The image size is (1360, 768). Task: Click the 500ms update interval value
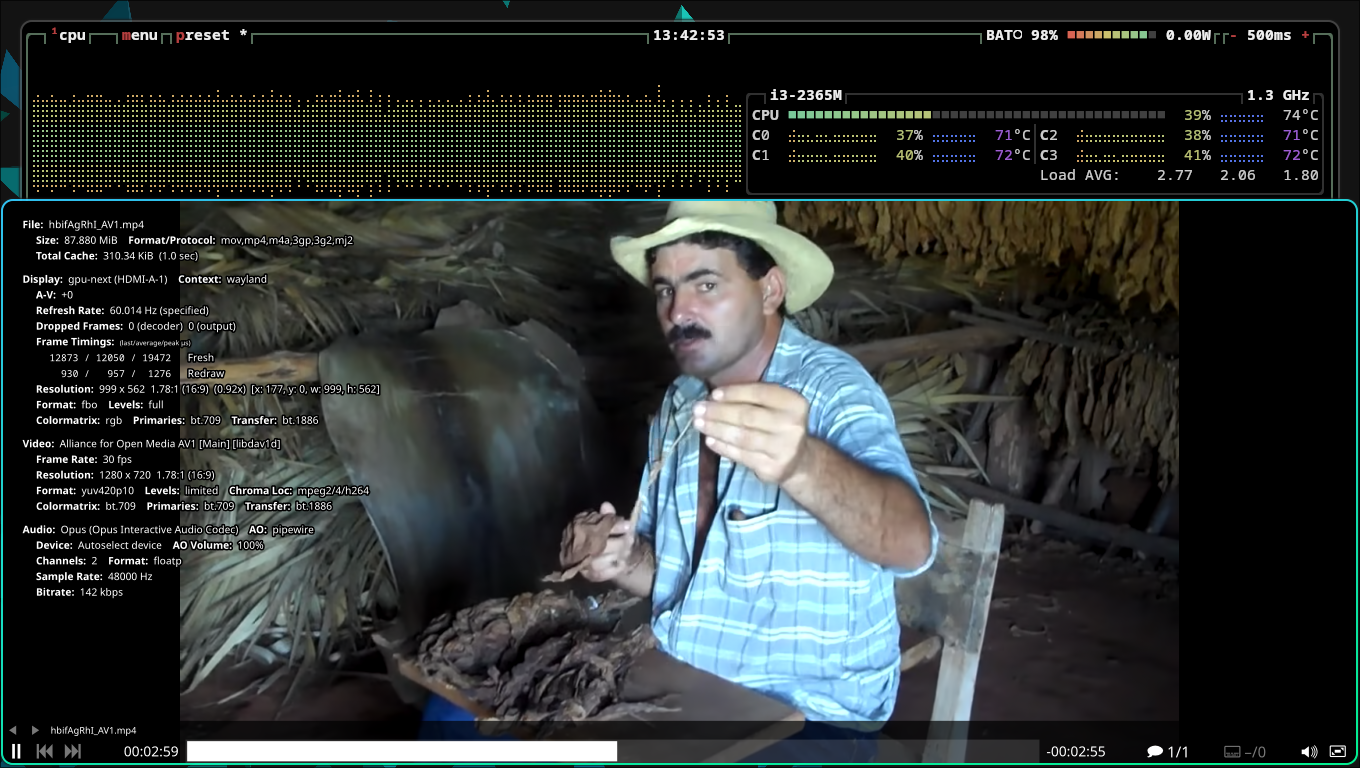point(1269,35)
